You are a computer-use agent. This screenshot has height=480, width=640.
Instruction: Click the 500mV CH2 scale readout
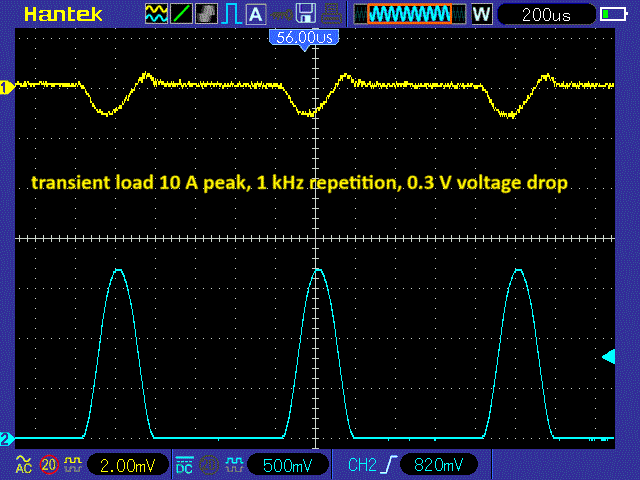288,465
